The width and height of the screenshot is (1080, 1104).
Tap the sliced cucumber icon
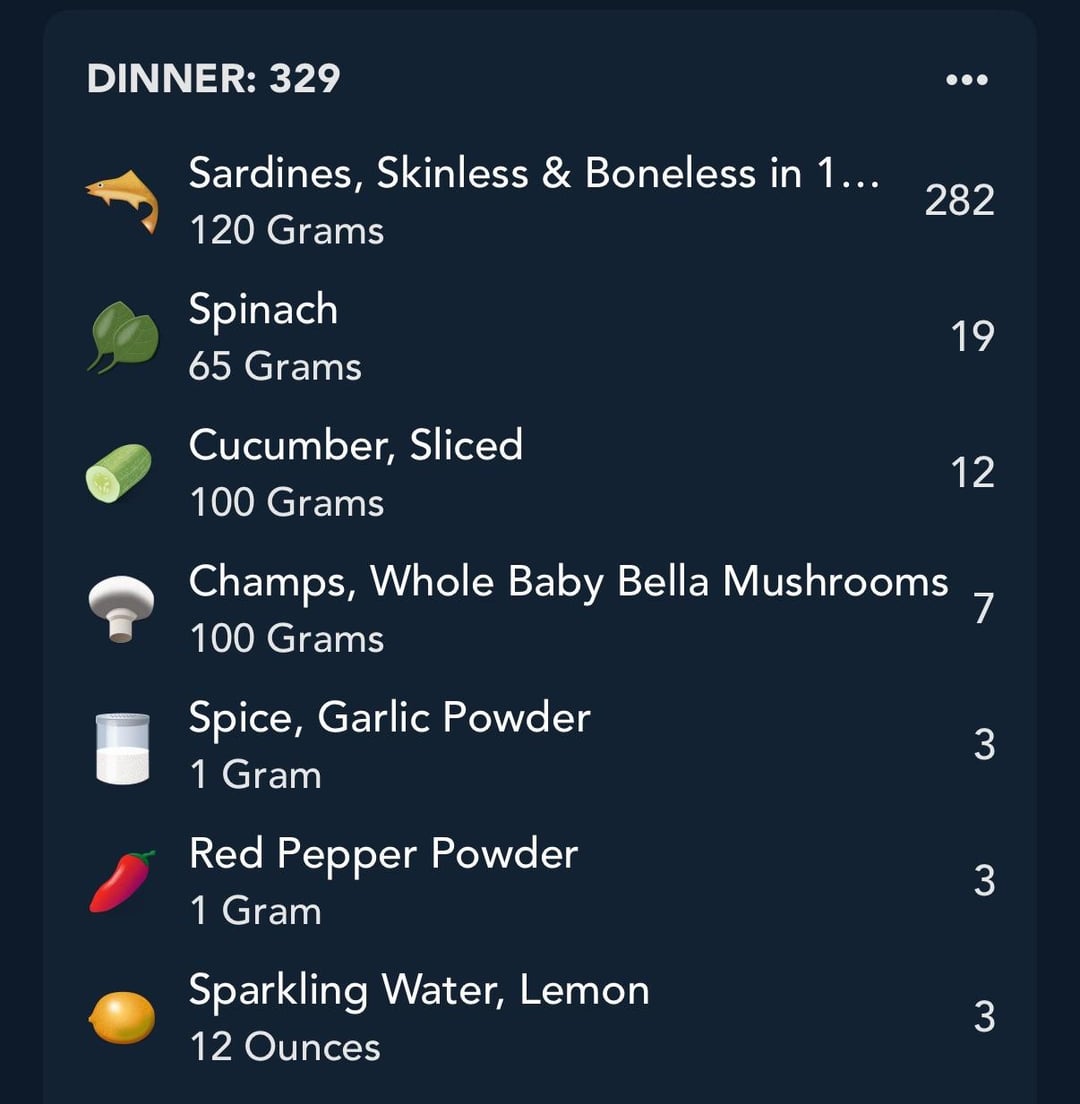[x=118, y=473]
